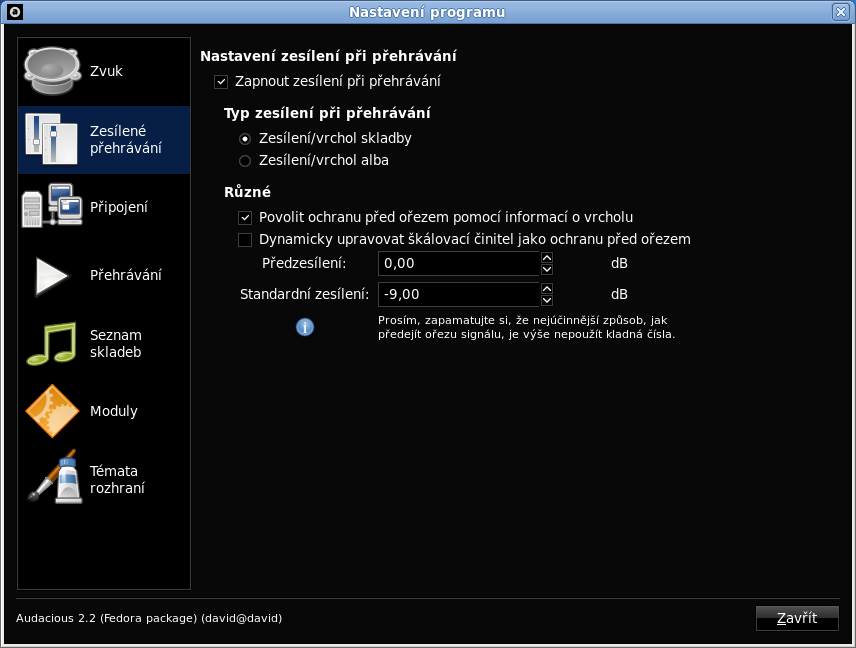Open the Zvuk speaker icon category
Viewport: 856px width, 648px height.
[52, 71]
